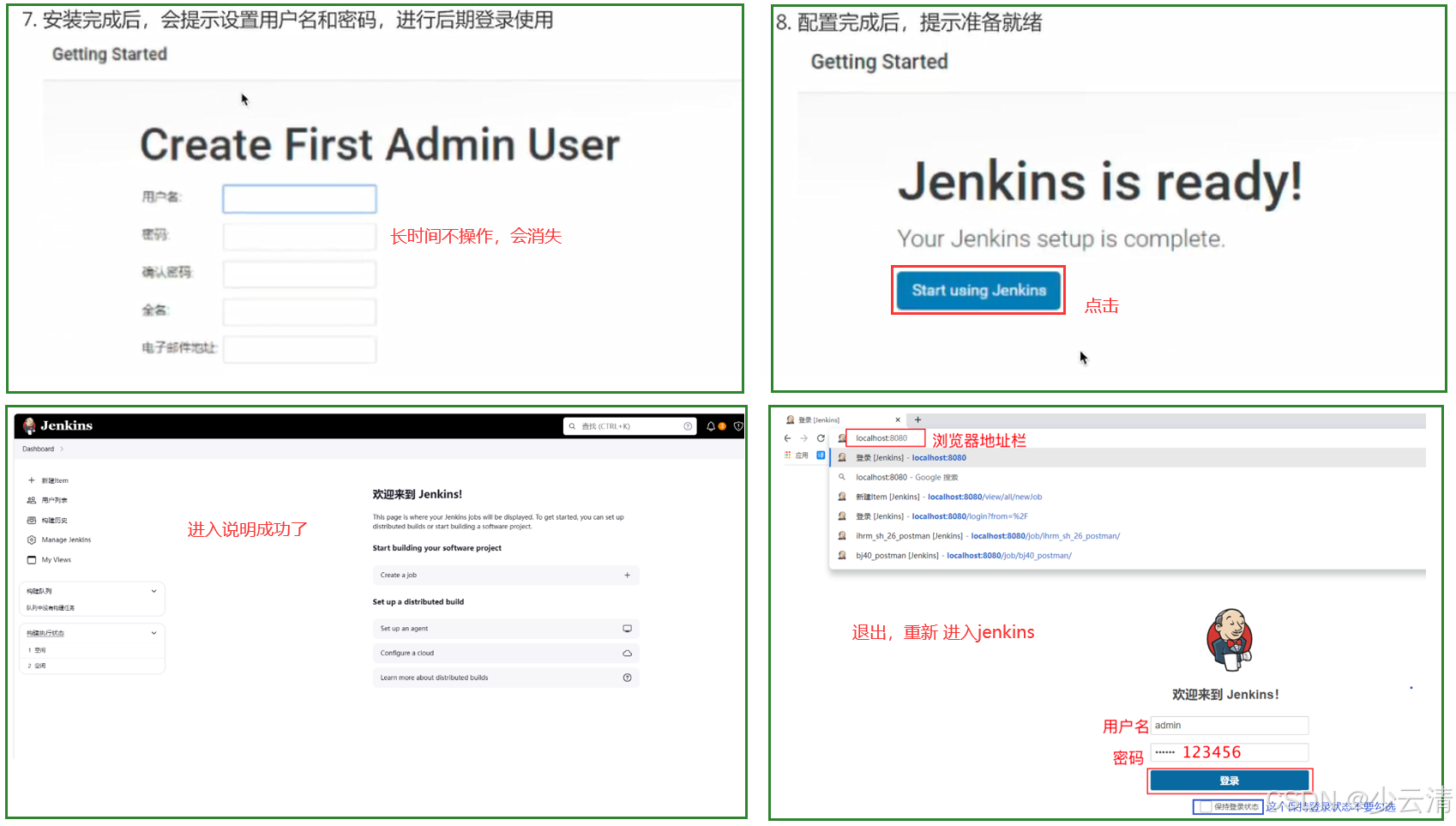The height and width of the screenshot is (826, 1456).
Task: Select the 新建Item view/all/newJob suggestion
Action: [x=1128, y=497]
